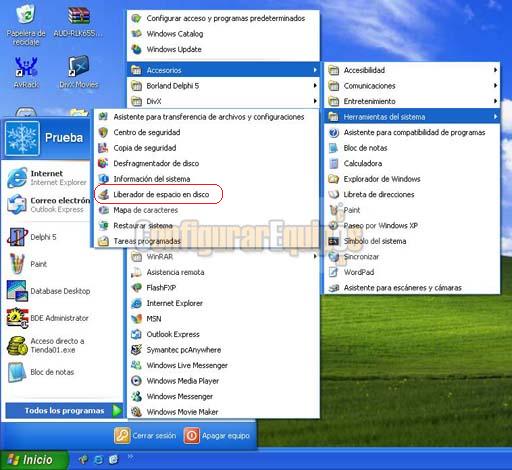Launch Windows Movie Maker

click(223, 412)
